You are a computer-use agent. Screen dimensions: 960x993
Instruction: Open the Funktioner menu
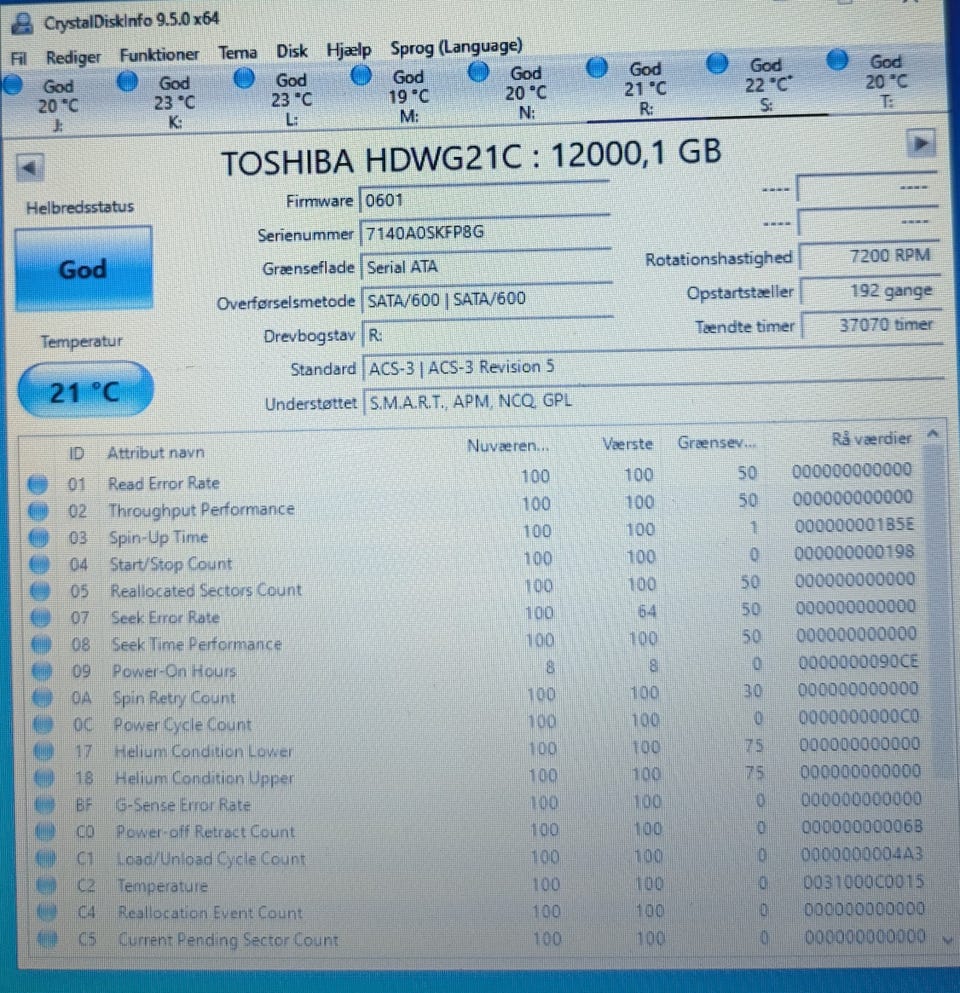tap(159, 54)
